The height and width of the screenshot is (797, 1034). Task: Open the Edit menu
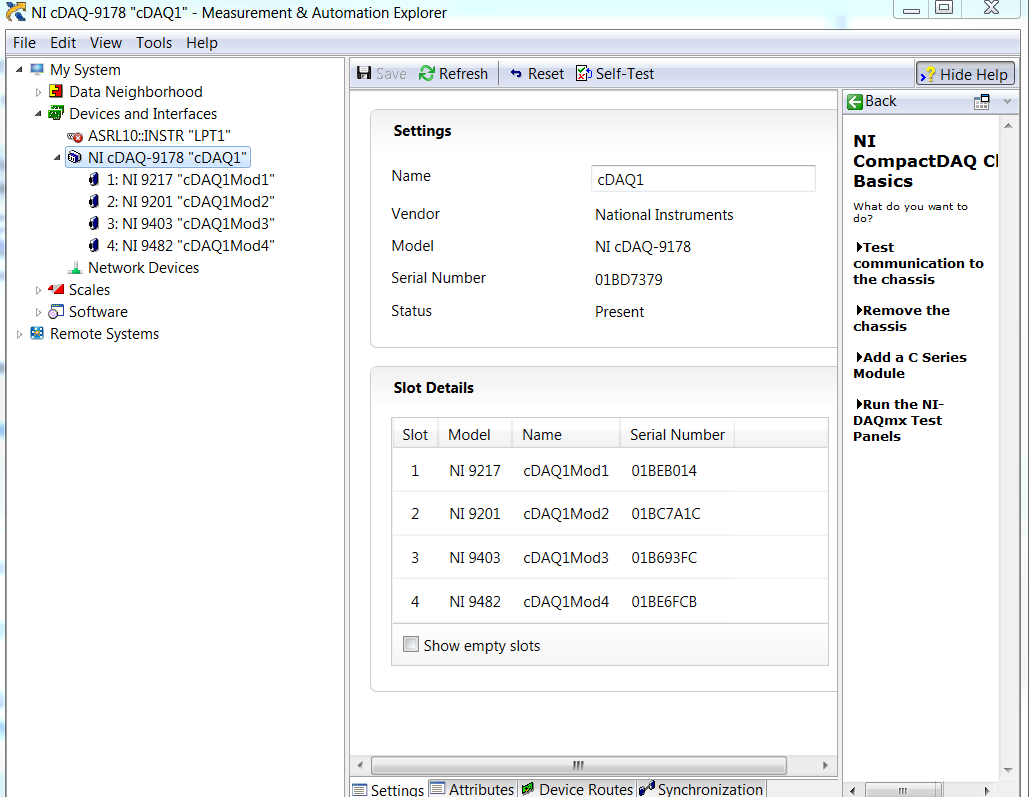pos(63,43)
